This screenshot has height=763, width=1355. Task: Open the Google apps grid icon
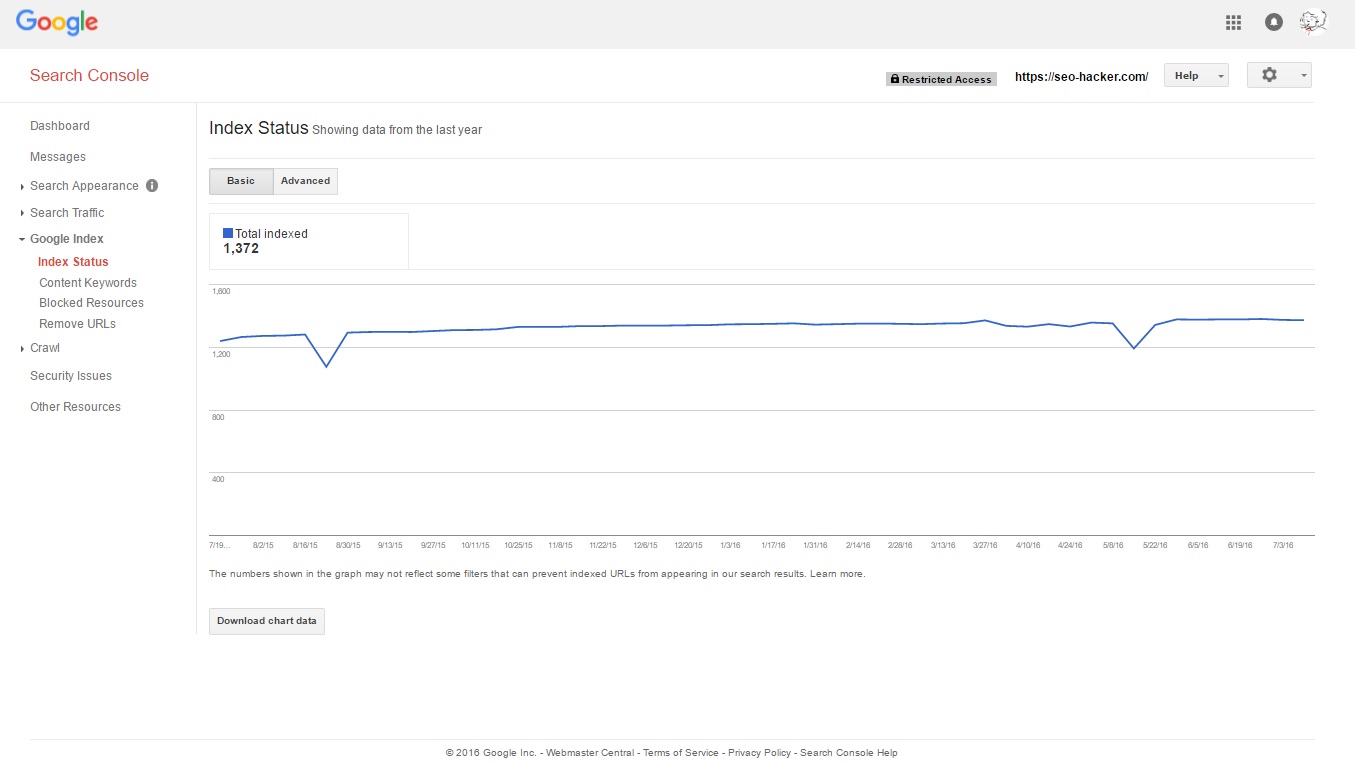click(x=1233, y=22)
